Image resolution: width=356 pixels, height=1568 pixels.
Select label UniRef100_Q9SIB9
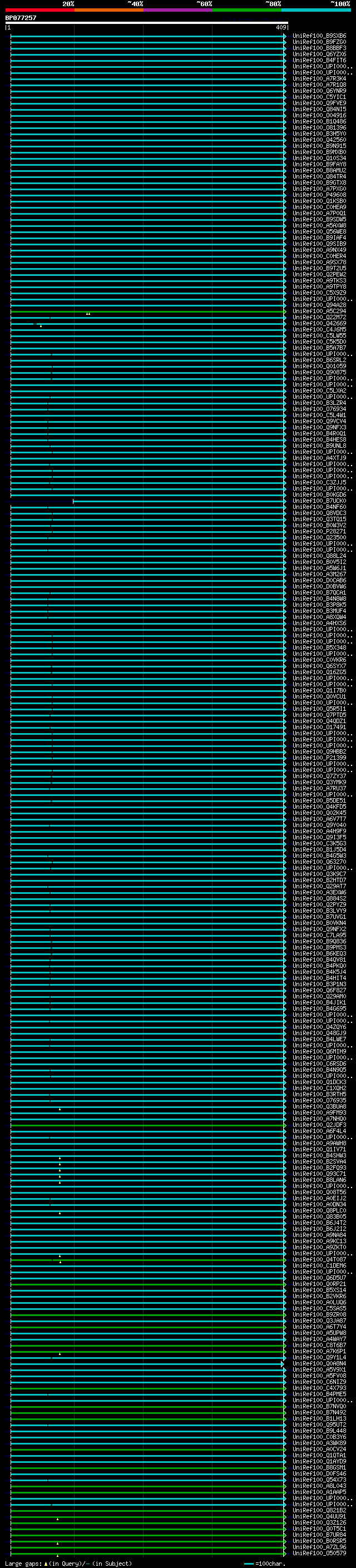click(319, 244)
